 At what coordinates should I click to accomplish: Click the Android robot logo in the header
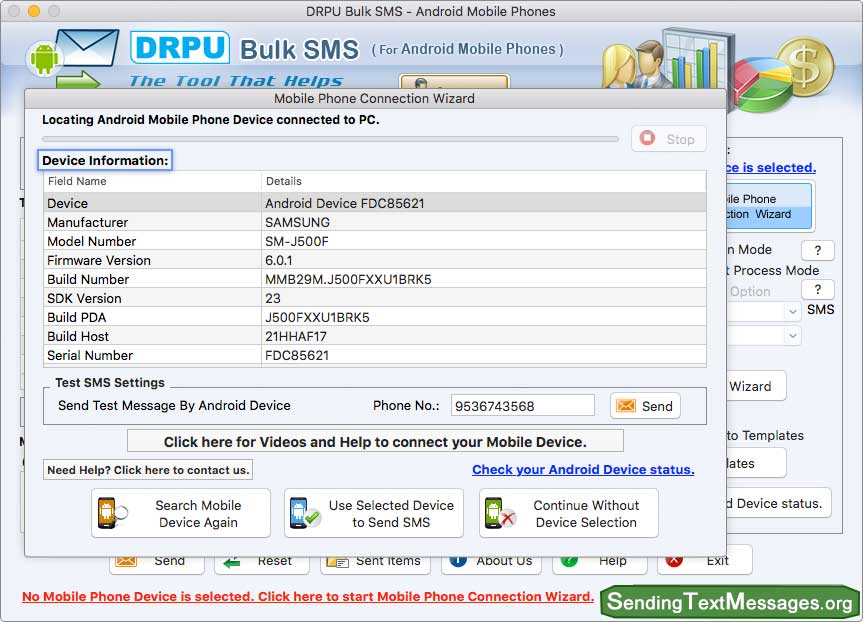[x=44, y=58]
